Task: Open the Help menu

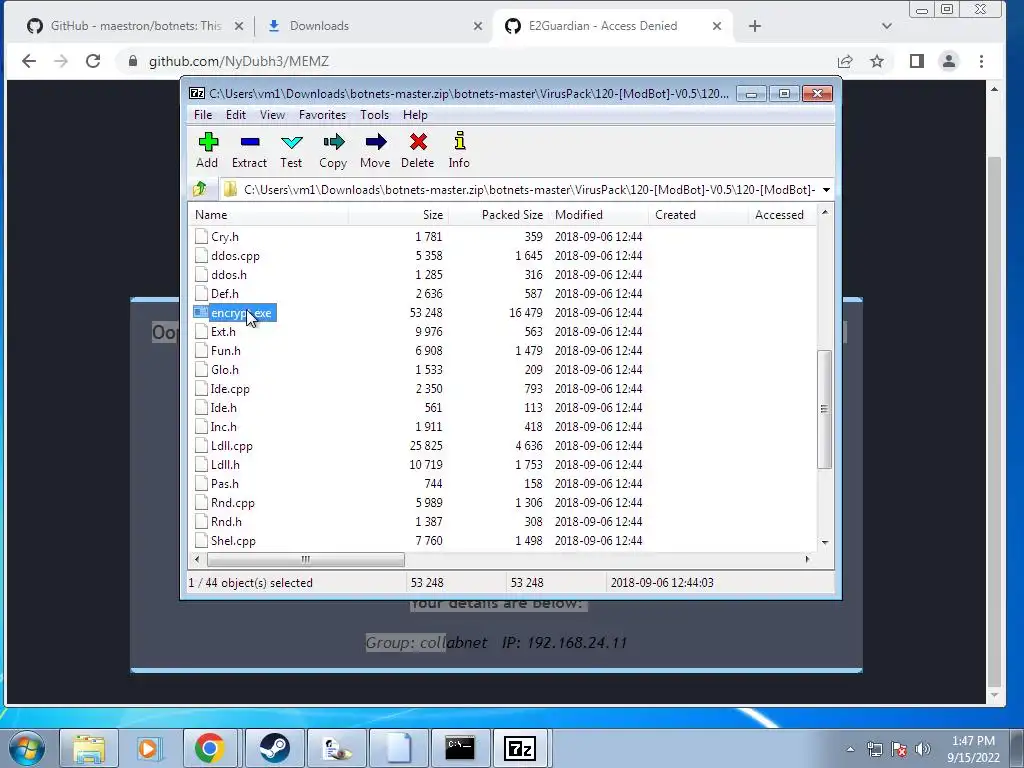Action: point(415,115)
